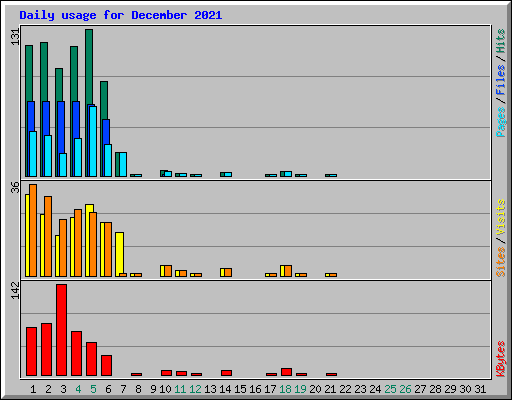Click day 25 label on the x-axis
Screen dimensions: 512x400
pos(390,389)
